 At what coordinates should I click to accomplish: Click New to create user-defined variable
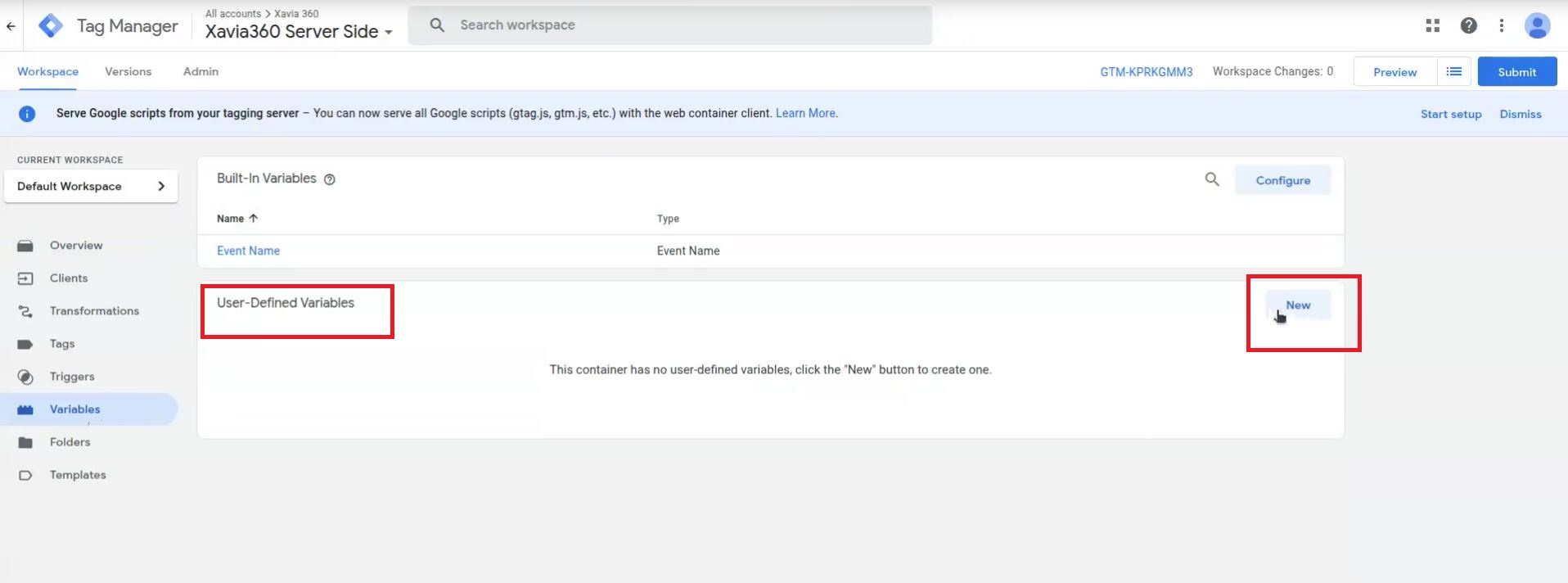[x=1298, y=305]
